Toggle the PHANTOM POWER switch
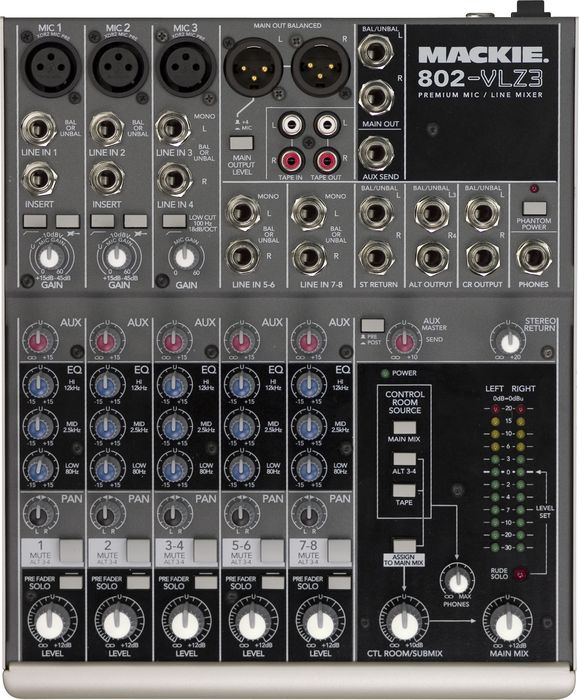Viewport: 579px width, 700px height. tap(534, 208)
